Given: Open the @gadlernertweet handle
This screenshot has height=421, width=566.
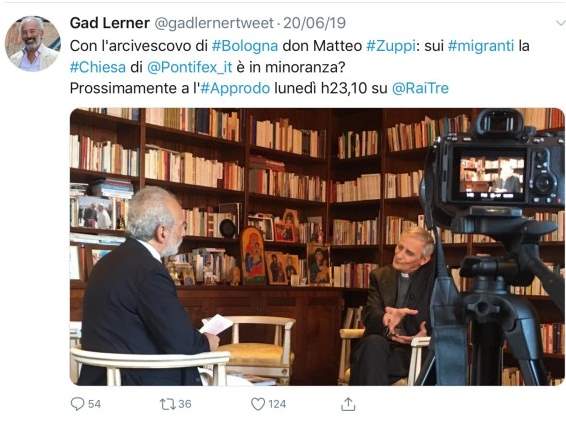Looking at the screenshot, I should pyautogui.click(x=214, y=23).
